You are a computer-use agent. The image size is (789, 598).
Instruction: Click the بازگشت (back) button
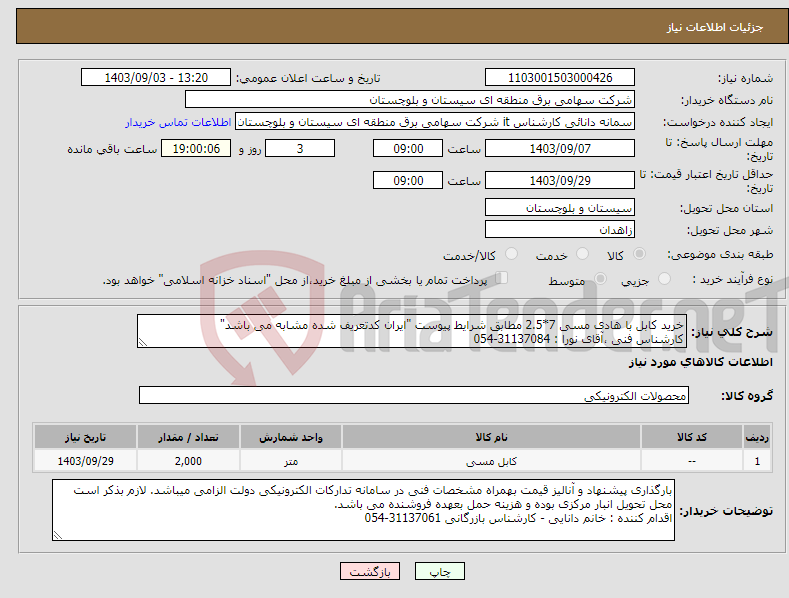click(370, 571)
